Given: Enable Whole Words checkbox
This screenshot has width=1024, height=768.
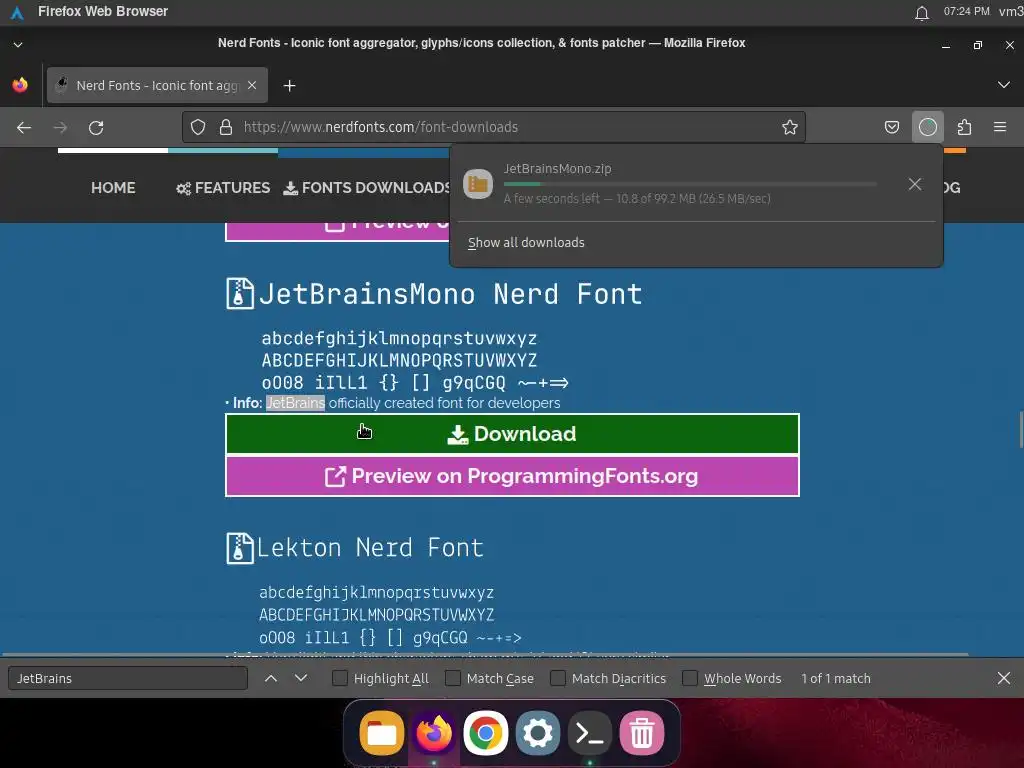Looking at the screenshot, I should [x=690, y=679].
